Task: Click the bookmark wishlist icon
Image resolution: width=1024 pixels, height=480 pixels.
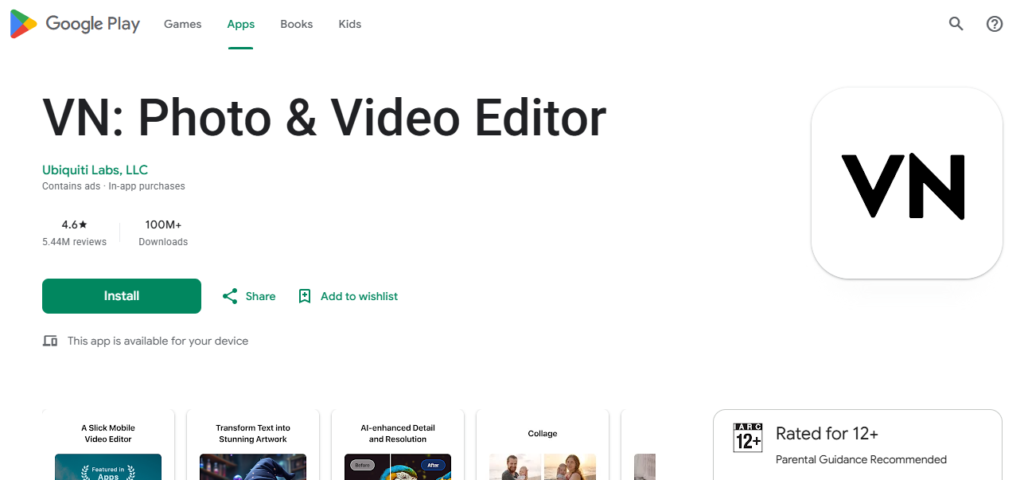Action: point(304,296)
